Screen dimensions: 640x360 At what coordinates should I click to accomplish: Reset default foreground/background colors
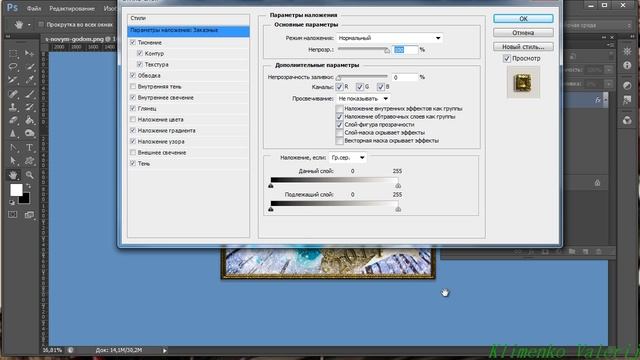(11, 202)
